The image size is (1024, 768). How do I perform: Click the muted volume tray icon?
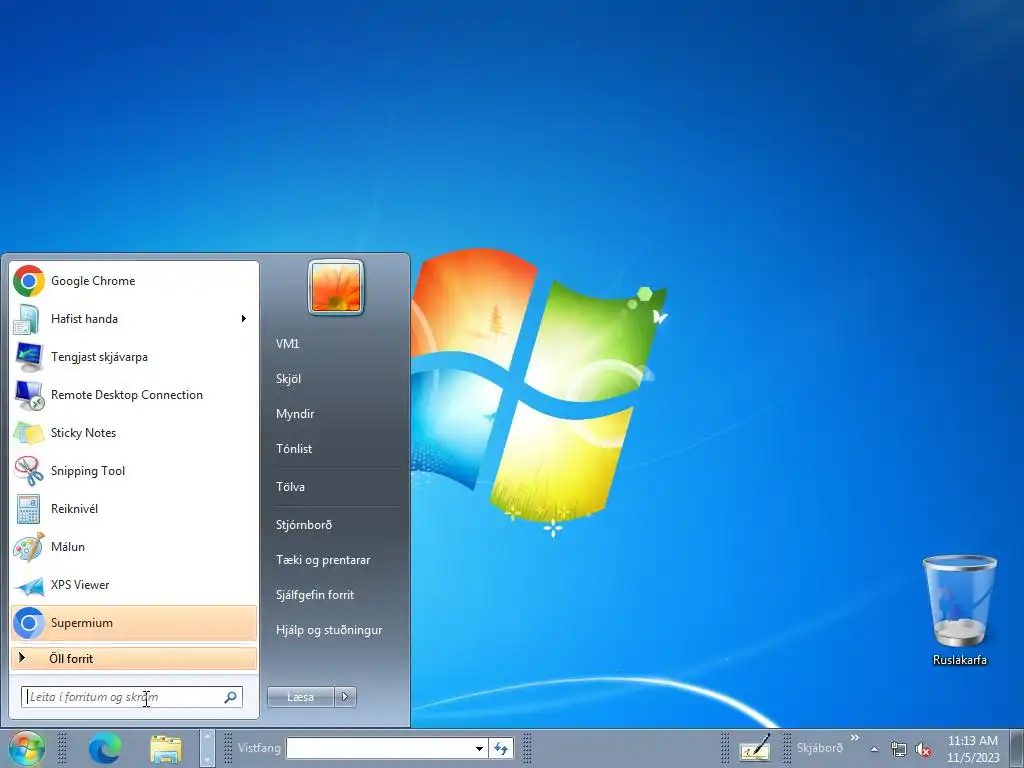pos(923,750)
